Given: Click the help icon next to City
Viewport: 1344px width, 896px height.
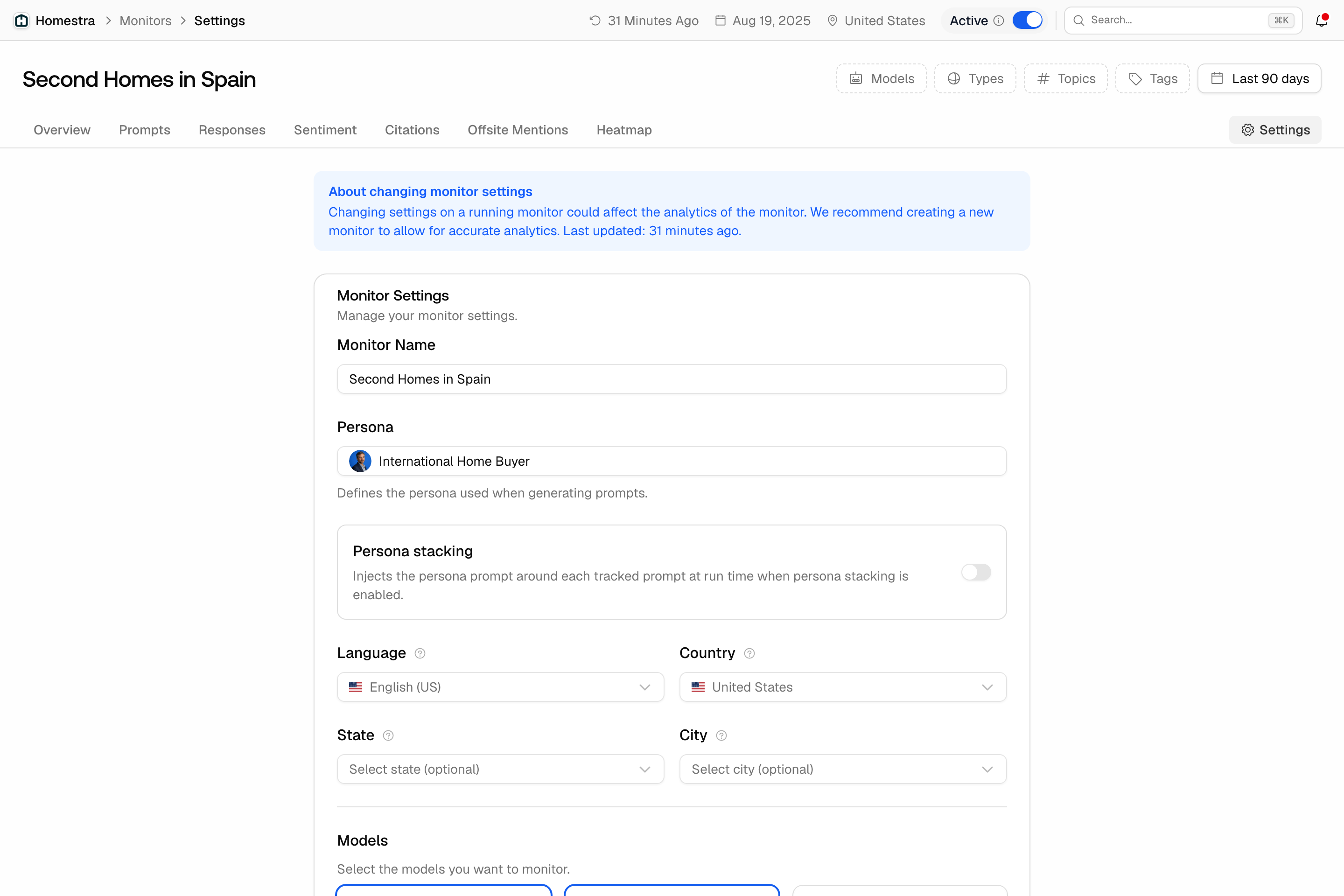Looking at the screenshot, I should pos(721,735).
